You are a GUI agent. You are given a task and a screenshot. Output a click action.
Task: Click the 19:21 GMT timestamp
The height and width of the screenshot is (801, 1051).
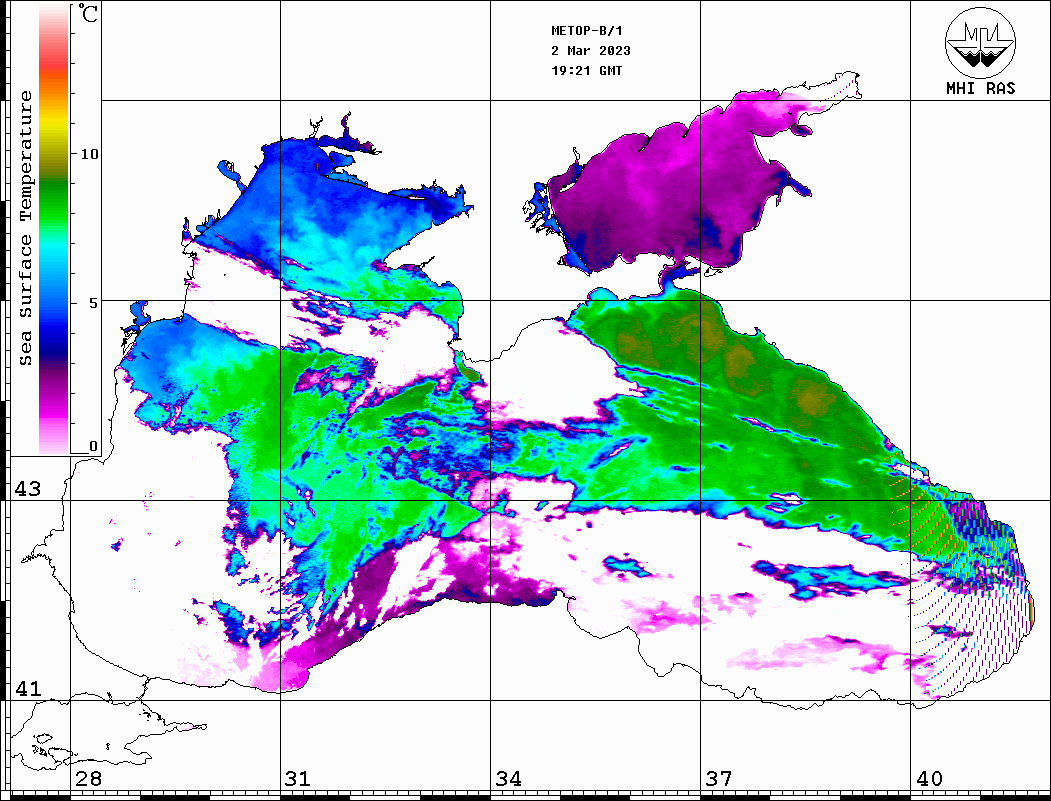tap(586, 71)
